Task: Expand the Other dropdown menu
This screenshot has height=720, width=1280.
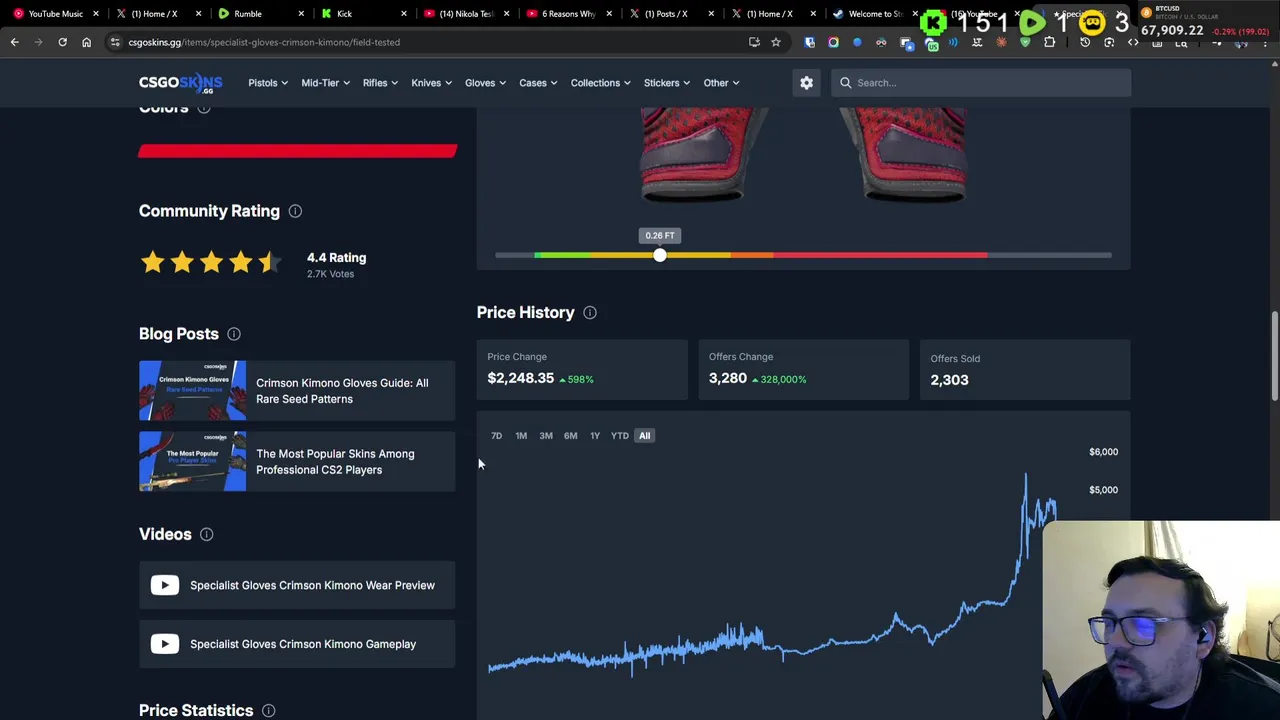Action: pyautogui.click(x=721, y=83)
